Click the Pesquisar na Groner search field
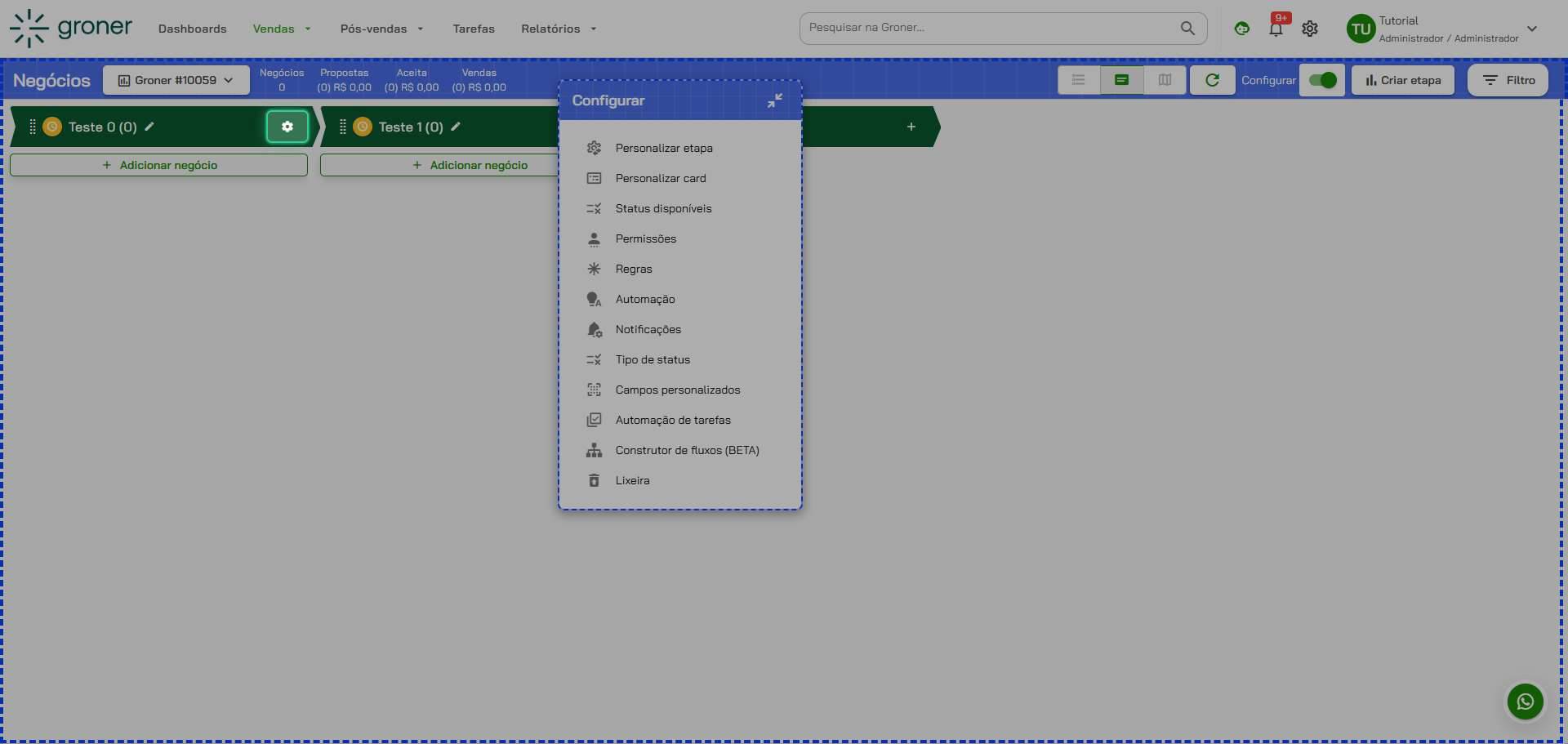The width and height of the screenshot is (1568, 744). pos(990,28)
